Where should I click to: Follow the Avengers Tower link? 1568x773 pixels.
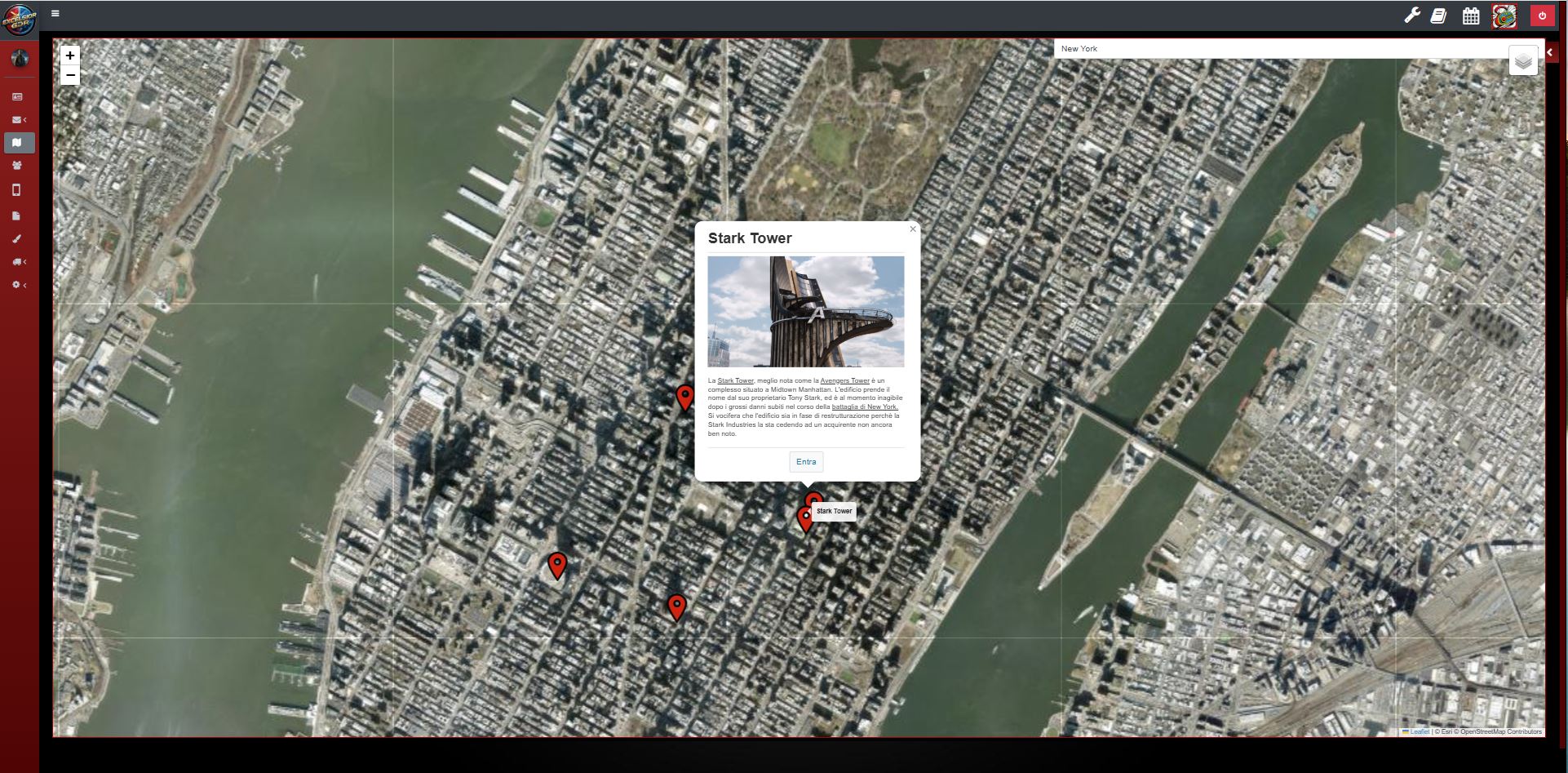click(844, 380)
